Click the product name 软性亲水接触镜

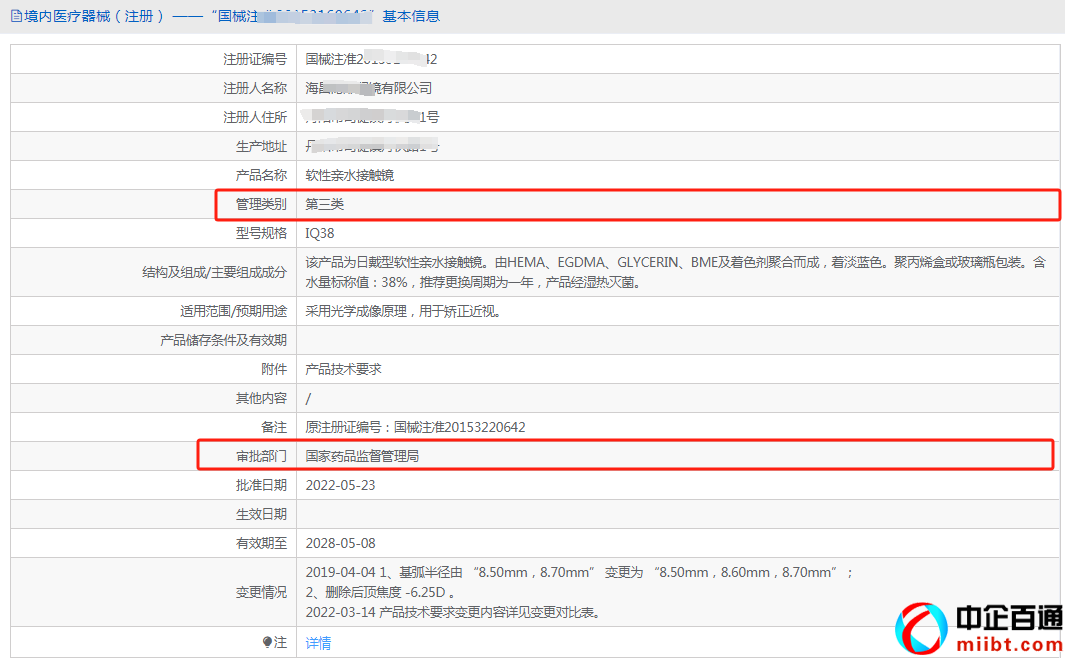[350, 175]
